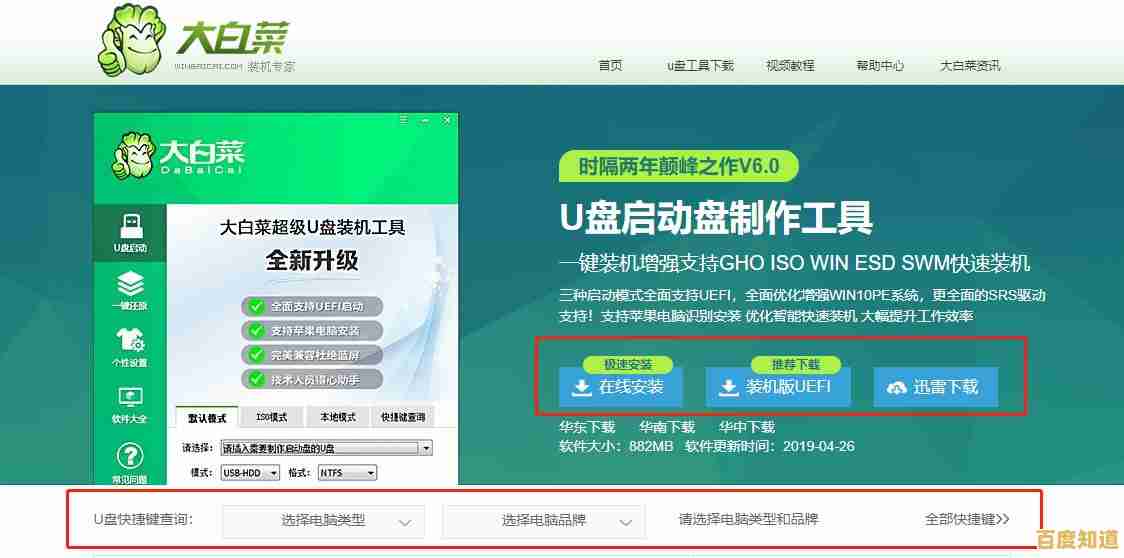Screen dimensions: 1124x558
Task: Go to 首页 in the top navigation
Action: [610, 65]
